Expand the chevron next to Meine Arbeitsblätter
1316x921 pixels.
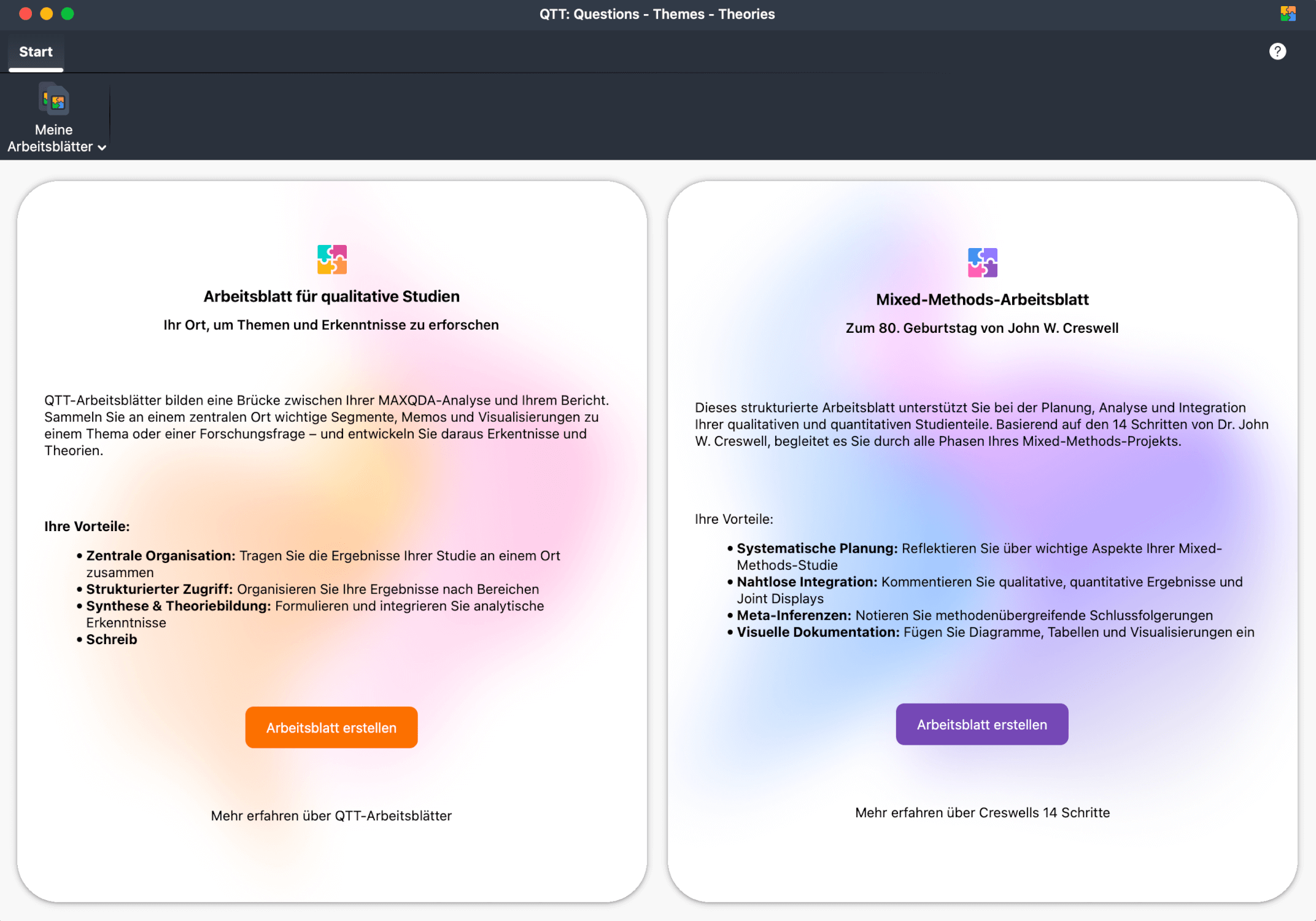103,147
